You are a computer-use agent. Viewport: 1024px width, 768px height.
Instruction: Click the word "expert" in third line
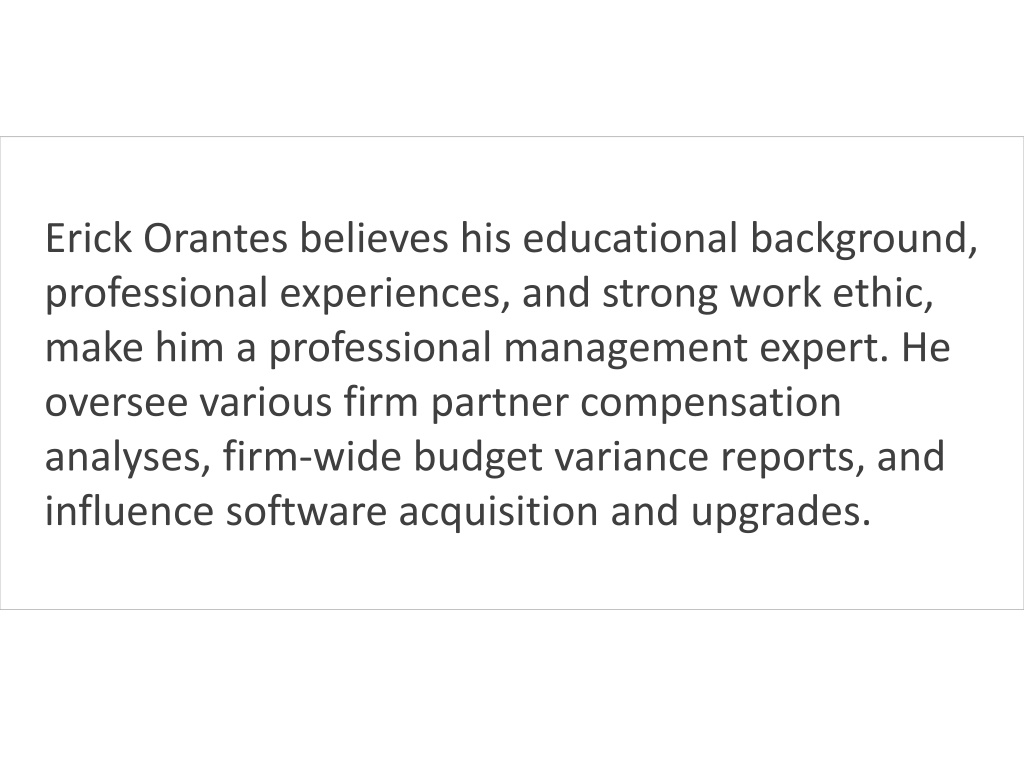click(x=818, y=350)
